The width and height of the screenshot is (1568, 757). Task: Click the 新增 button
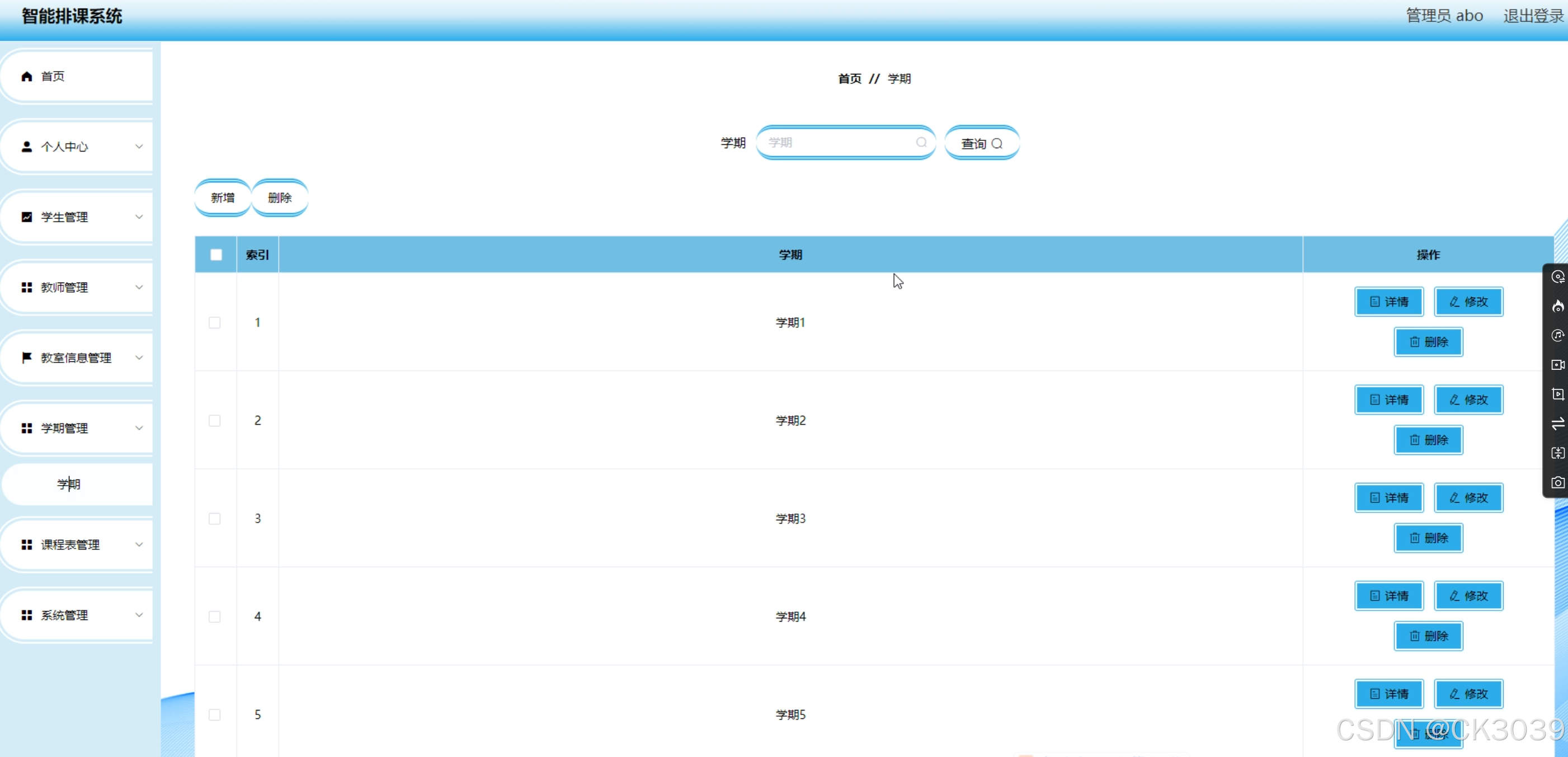tap(223, 198)
